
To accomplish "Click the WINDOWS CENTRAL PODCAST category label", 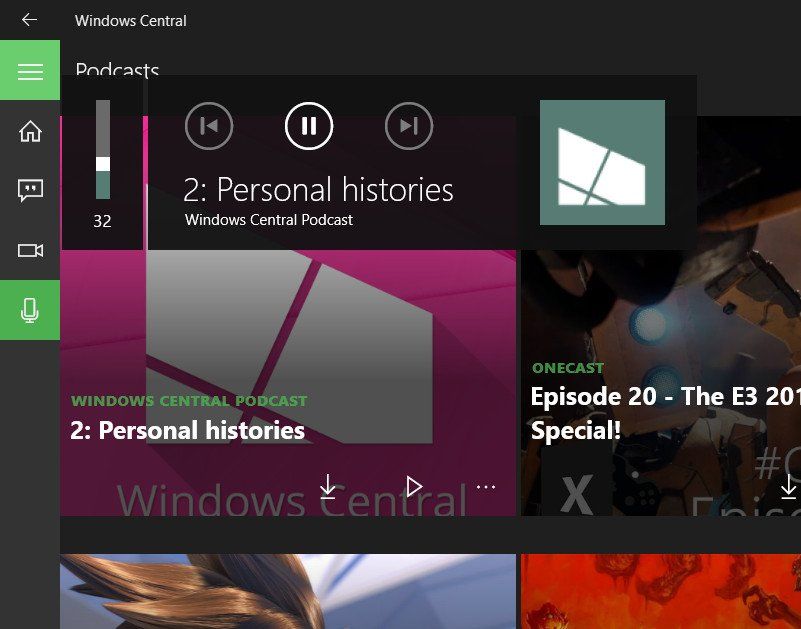I will point(189,401).
